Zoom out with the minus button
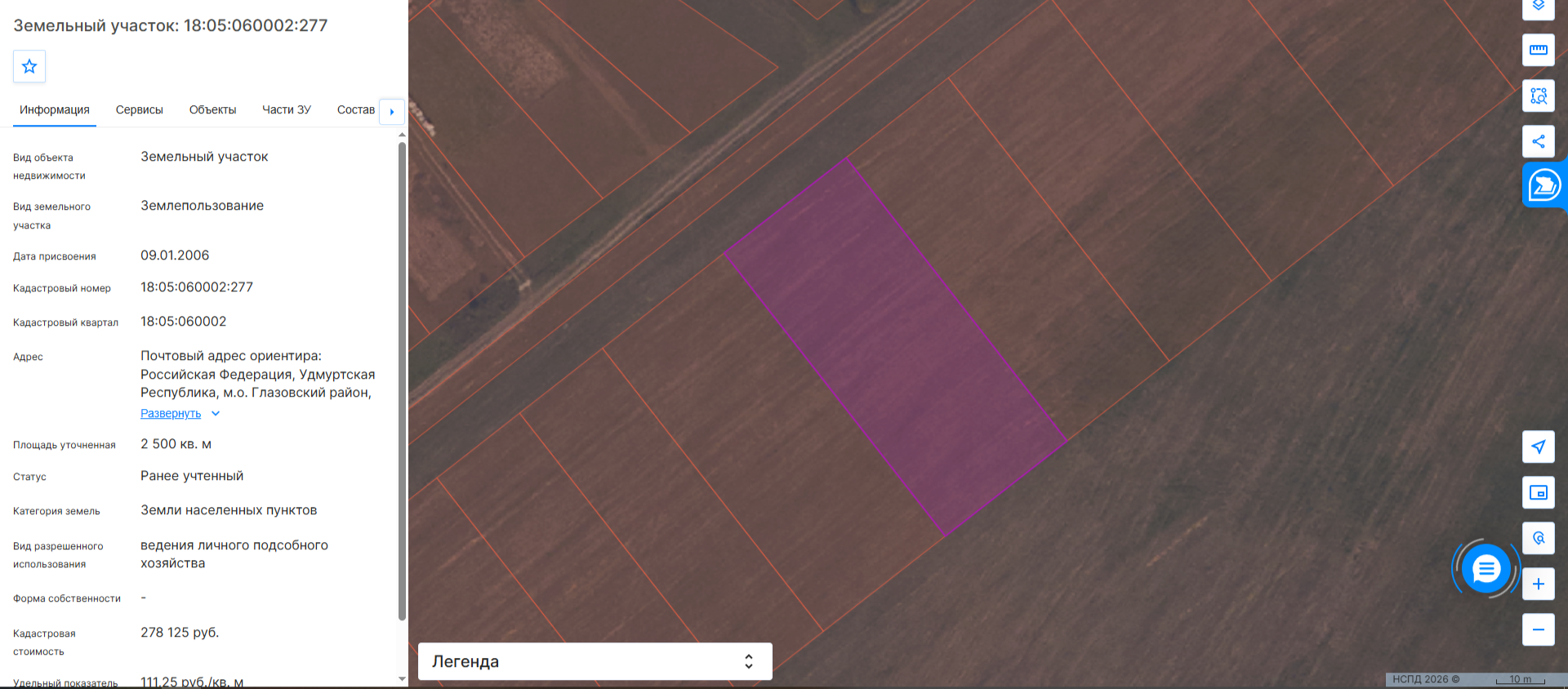This screenshot has height=689, width=1568. coord(1539,629)
